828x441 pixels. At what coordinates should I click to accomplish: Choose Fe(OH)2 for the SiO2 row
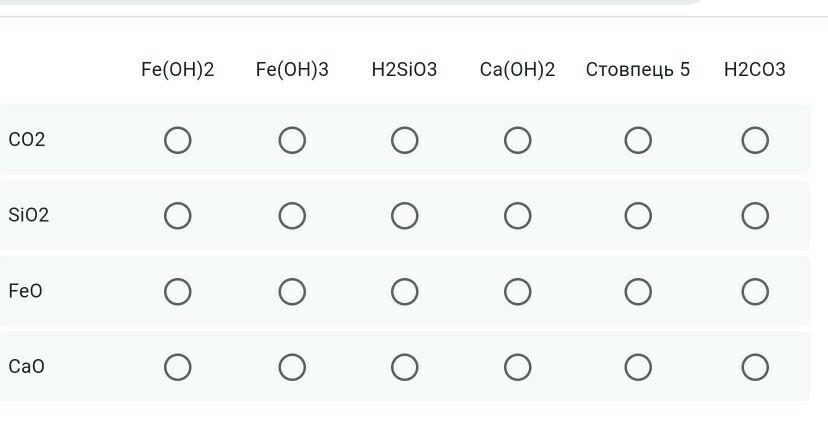[177, 216]
